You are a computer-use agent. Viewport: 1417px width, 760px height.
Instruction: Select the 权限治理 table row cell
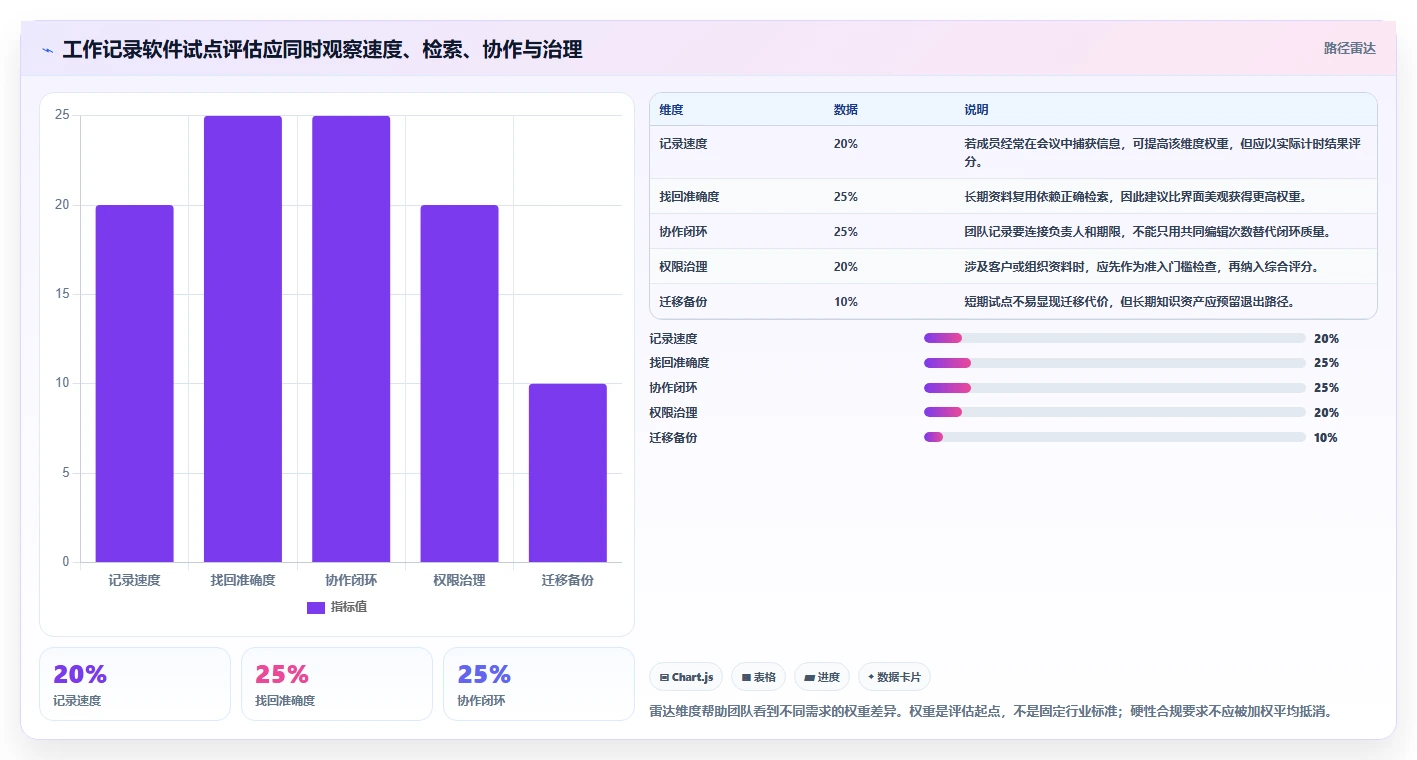683,267
